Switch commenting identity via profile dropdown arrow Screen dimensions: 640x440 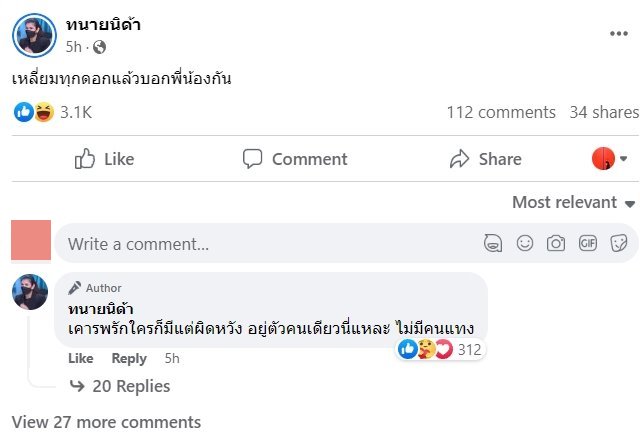point(624,159)
